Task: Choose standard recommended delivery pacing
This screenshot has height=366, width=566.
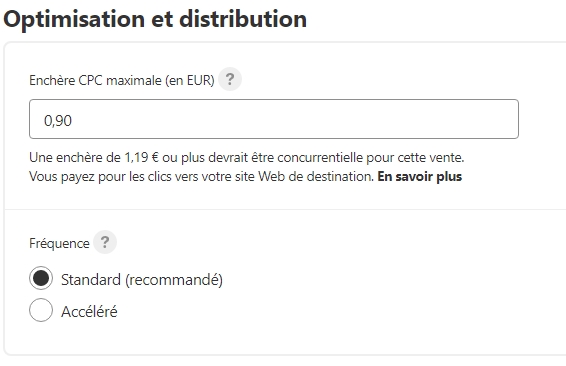Action: click(41, 278)
